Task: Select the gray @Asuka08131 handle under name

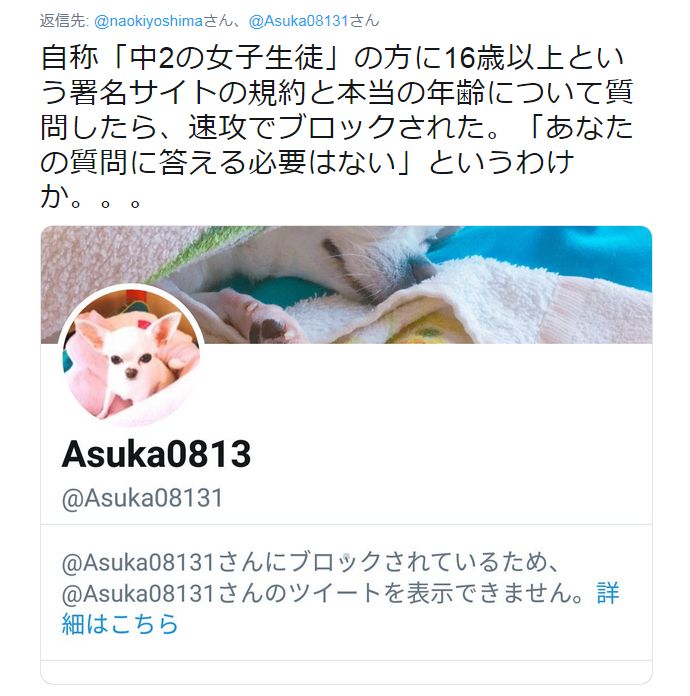Action: click(142, 498)
